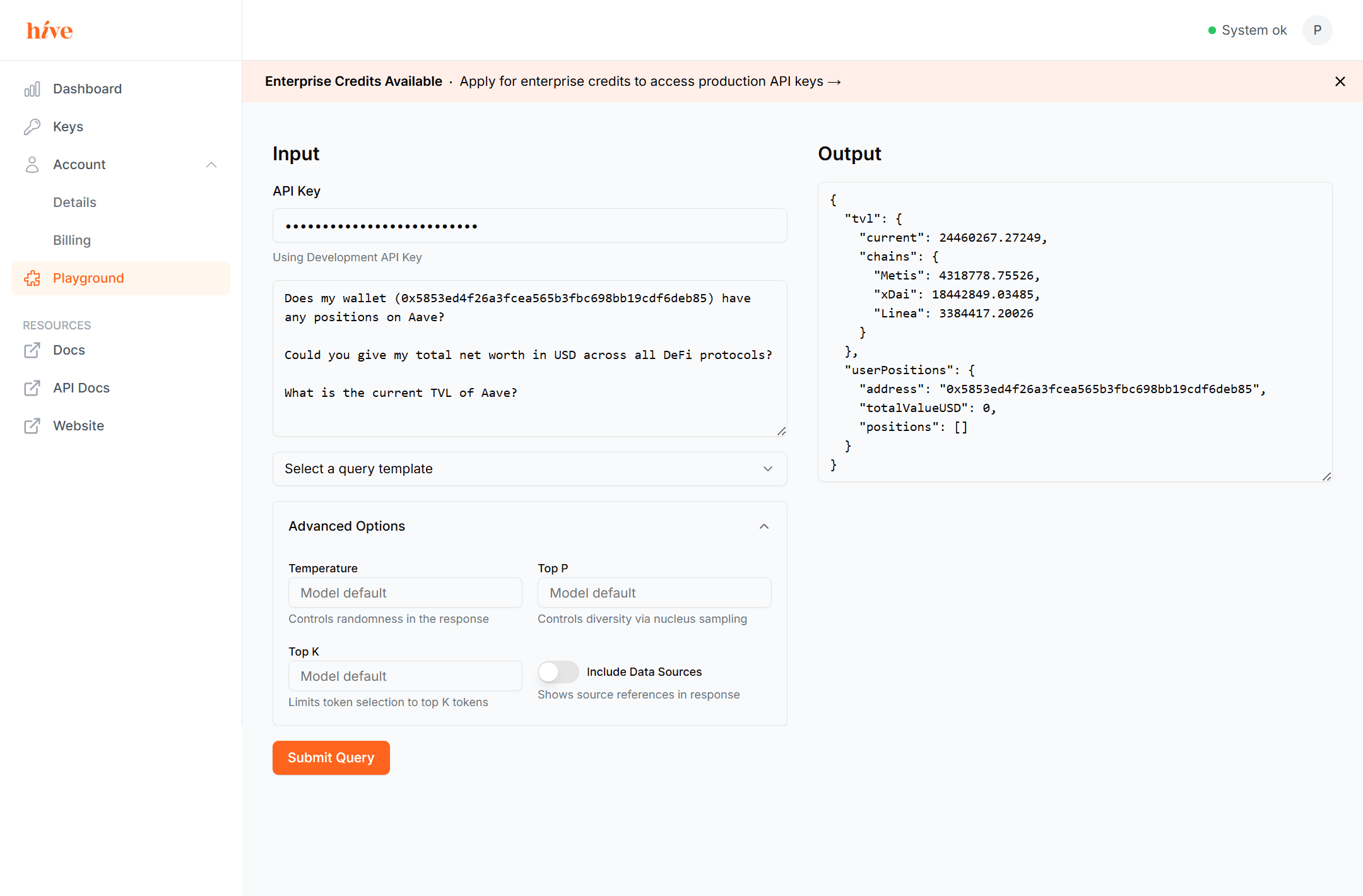
Task: Click the Account person icon
Action: tap(32, 165)
